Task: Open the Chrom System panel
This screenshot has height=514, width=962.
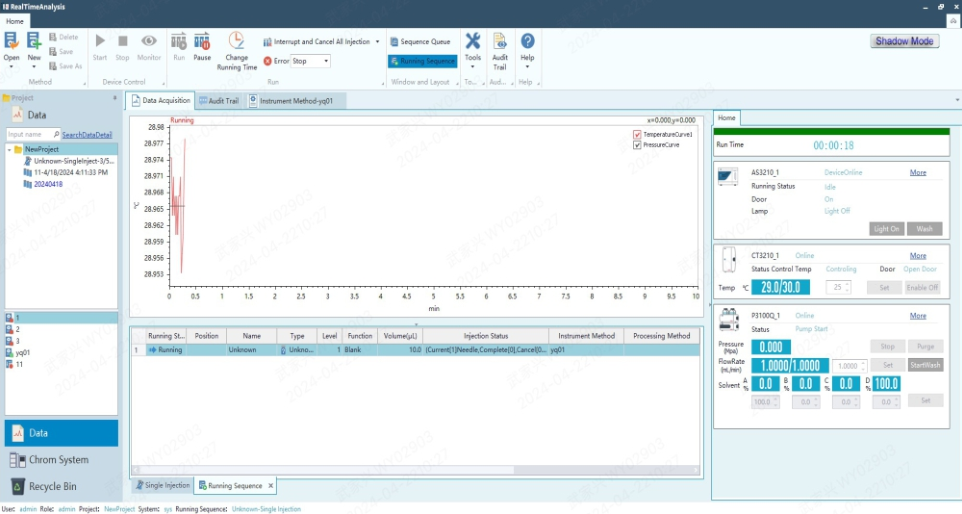Action: [x=60, y=460]
